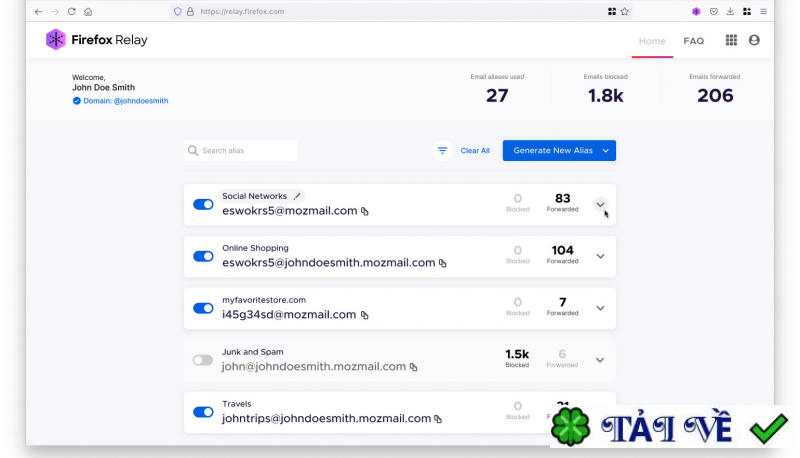
Task: Toggle off the Travels alias
Action: tap(203, 412)
